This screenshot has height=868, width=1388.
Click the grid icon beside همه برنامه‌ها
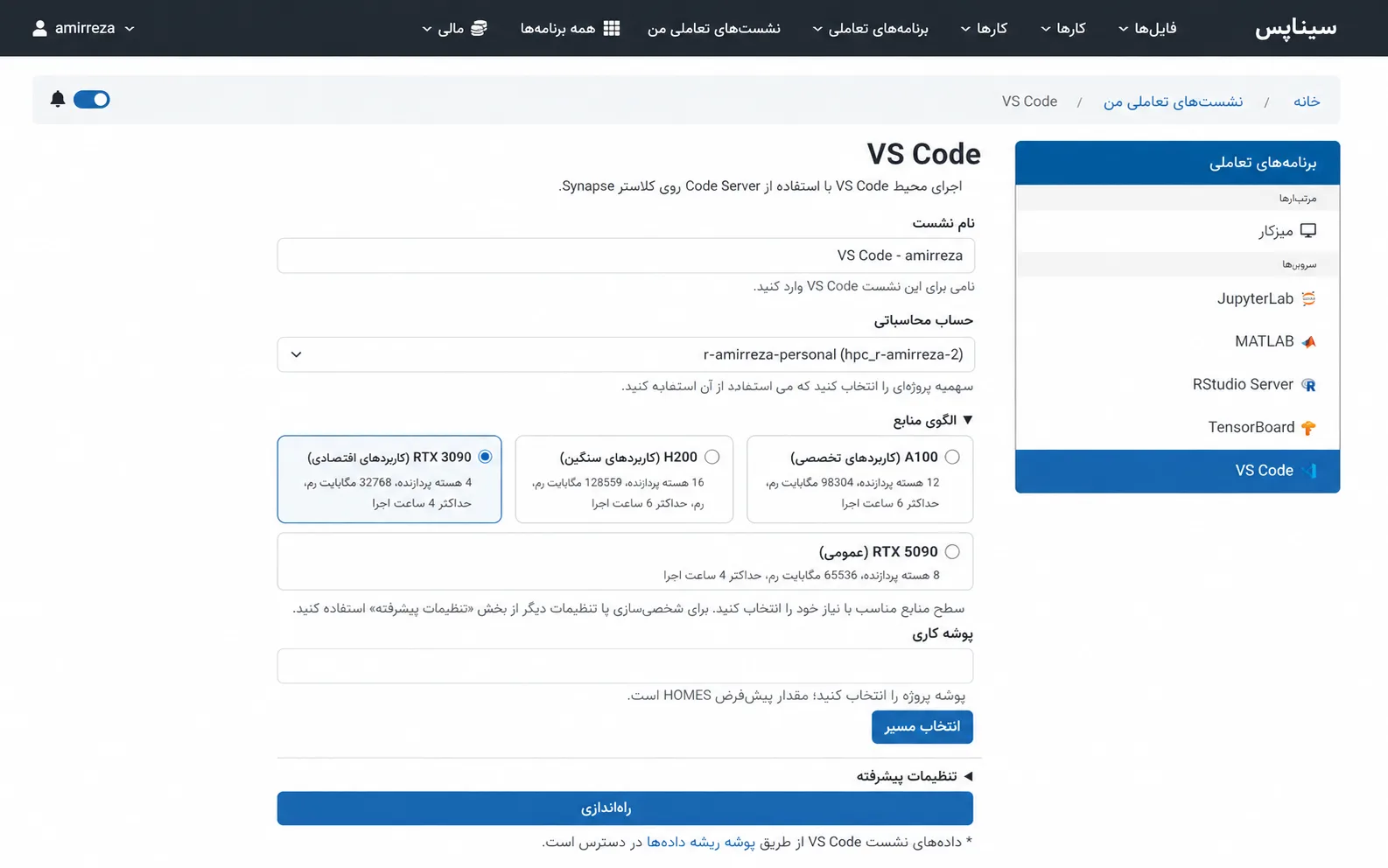pos(612,28)
